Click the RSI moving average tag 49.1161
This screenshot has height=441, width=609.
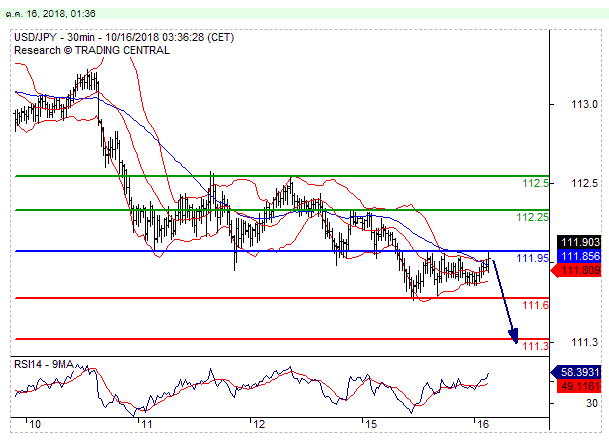coord(579,386)
